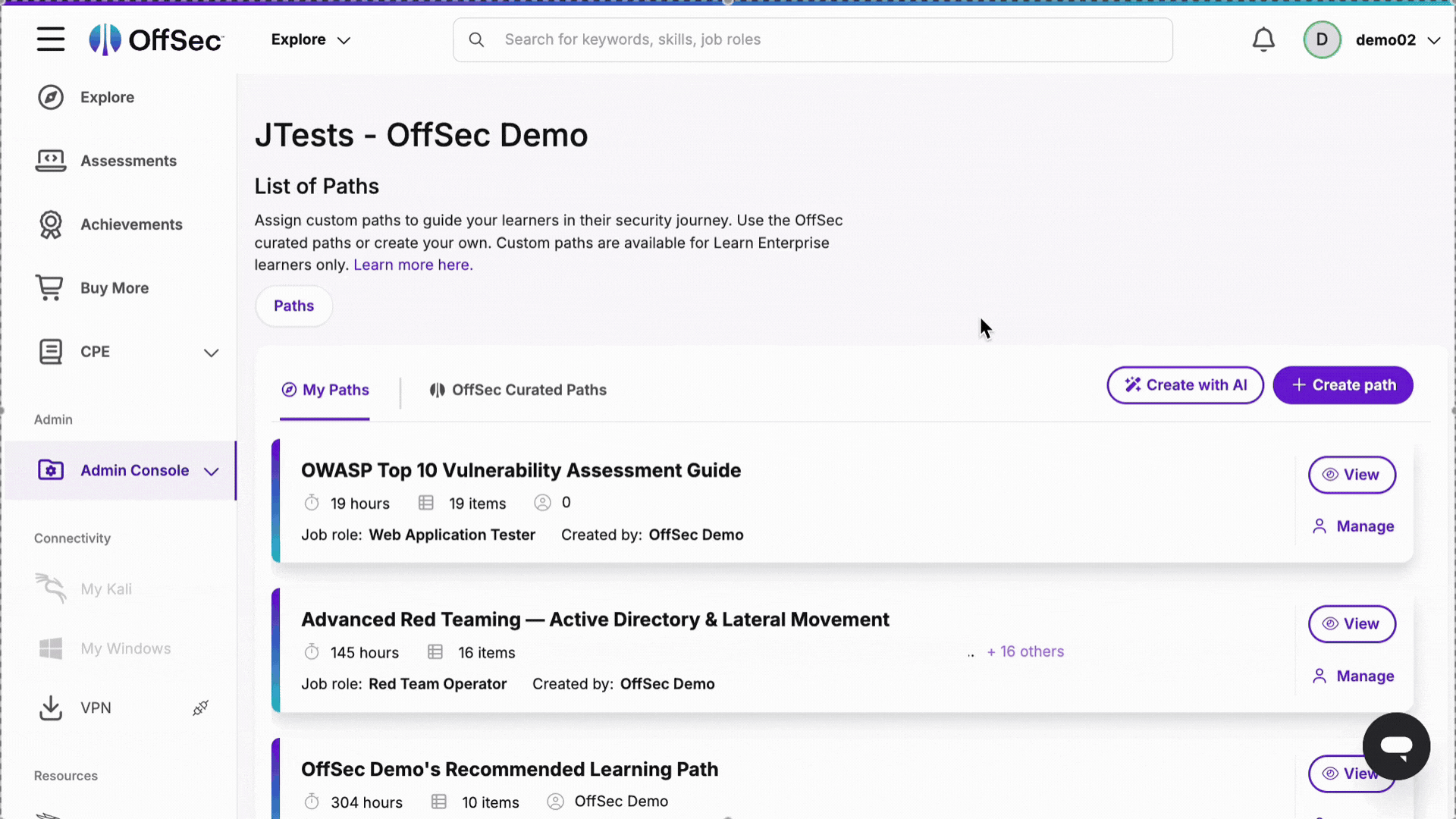Open the Admin Console gear icon
This screenshot has height=819, width=1456.
(50, 470)
